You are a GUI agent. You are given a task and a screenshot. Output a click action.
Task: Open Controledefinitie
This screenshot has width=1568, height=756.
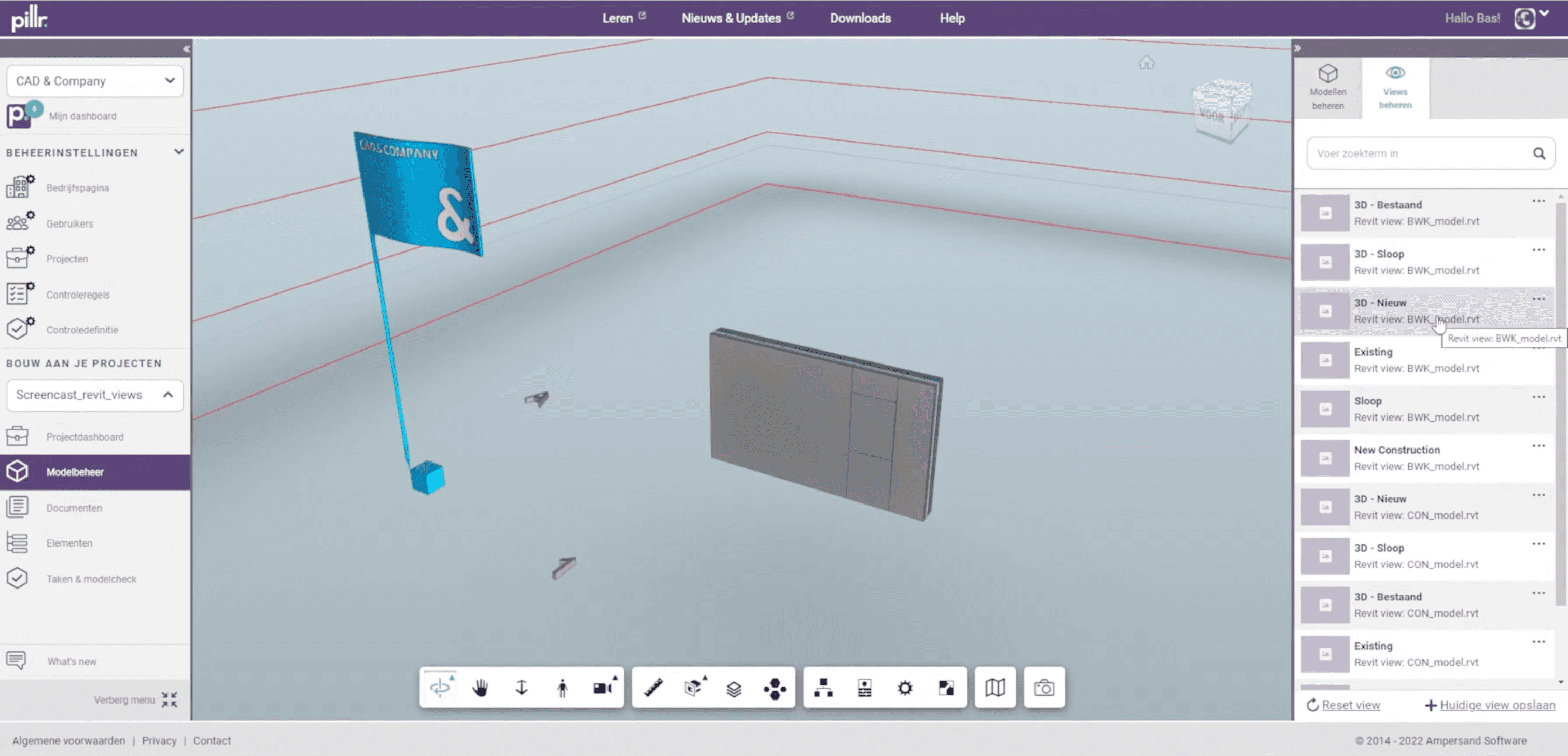pyautogui.click(x=82, y=330)
